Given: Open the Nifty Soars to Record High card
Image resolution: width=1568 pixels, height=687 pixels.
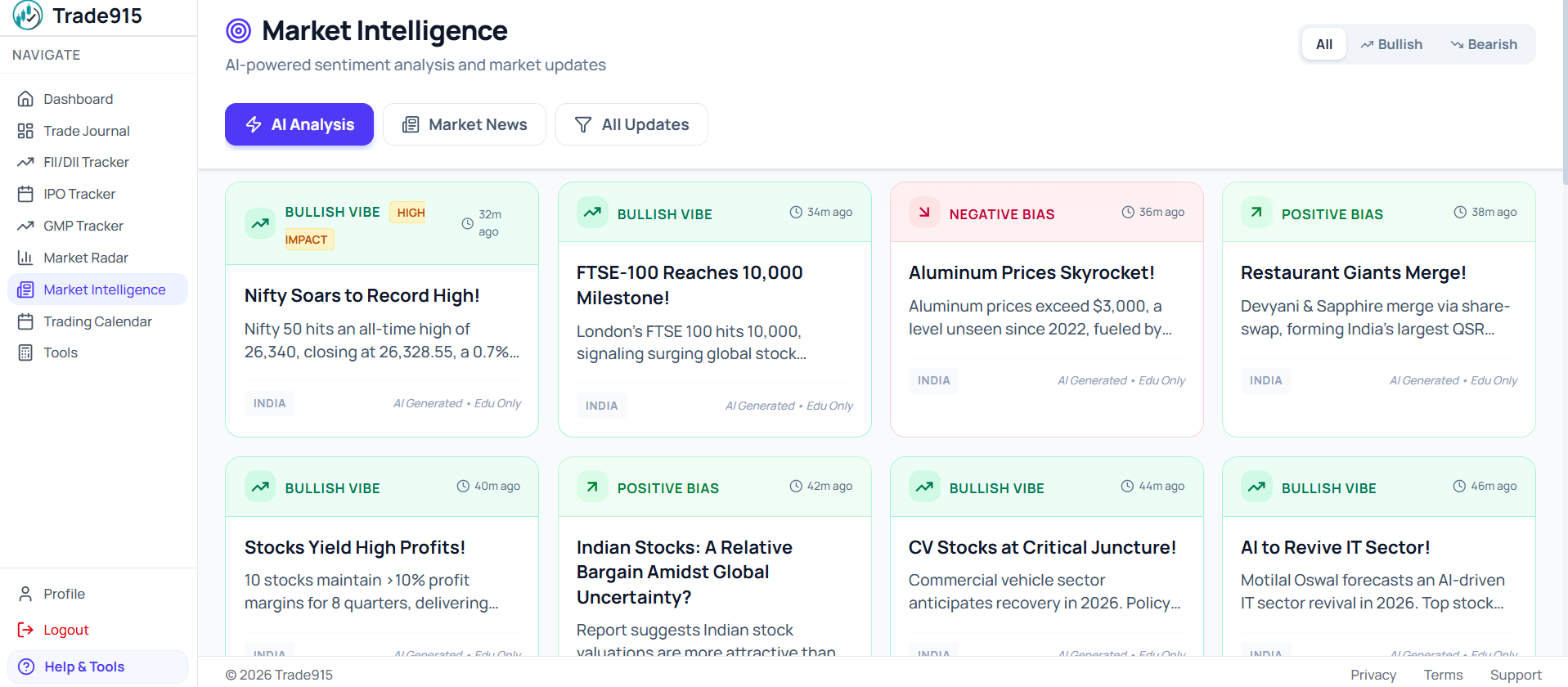Looking at the screenshot, I should tap(362, 295).
